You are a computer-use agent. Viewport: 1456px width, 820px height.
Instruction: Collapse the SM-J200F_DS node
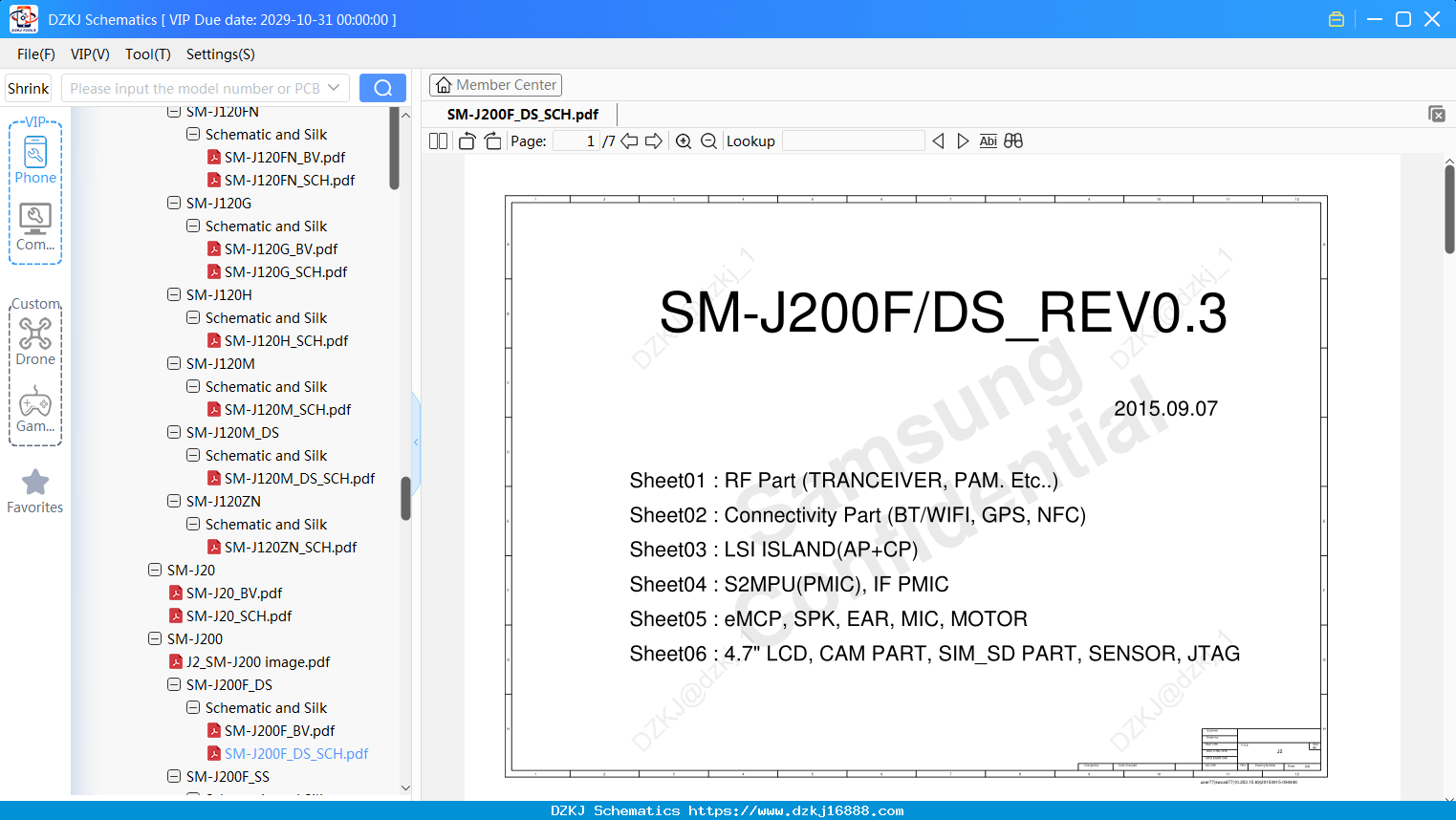(x=174, y=684)
